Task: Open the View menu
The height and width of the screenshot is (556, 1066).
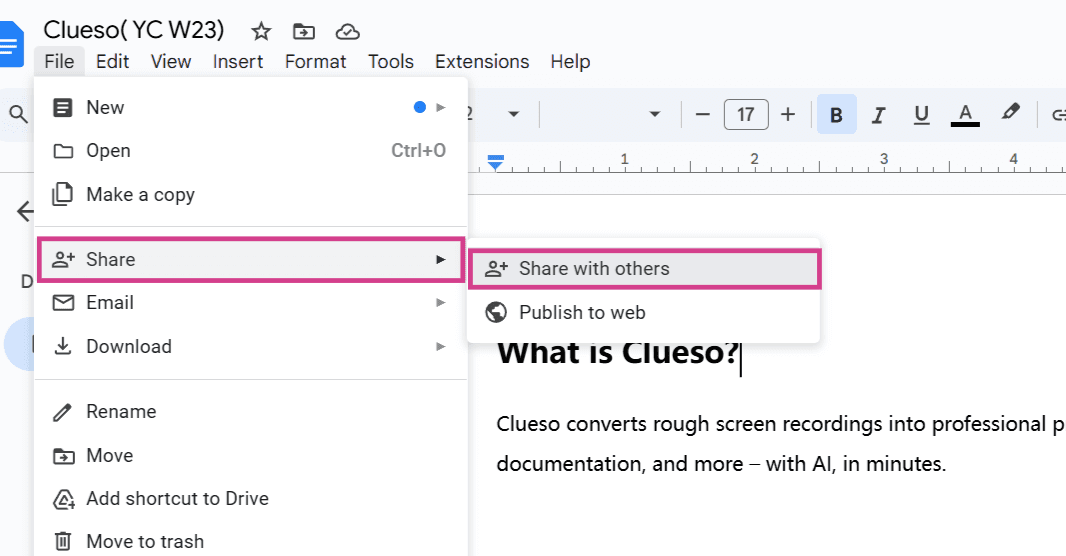Action: coord(171,61)
